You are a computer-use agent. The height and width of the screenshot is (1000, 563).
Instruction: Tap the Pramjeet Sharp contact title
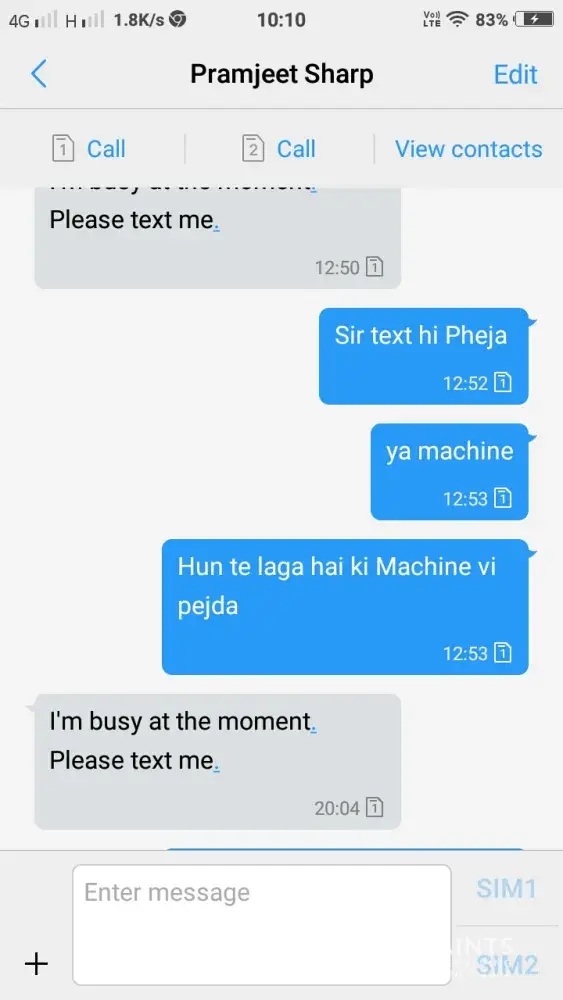pyautogui.click(x=282, y=74)
